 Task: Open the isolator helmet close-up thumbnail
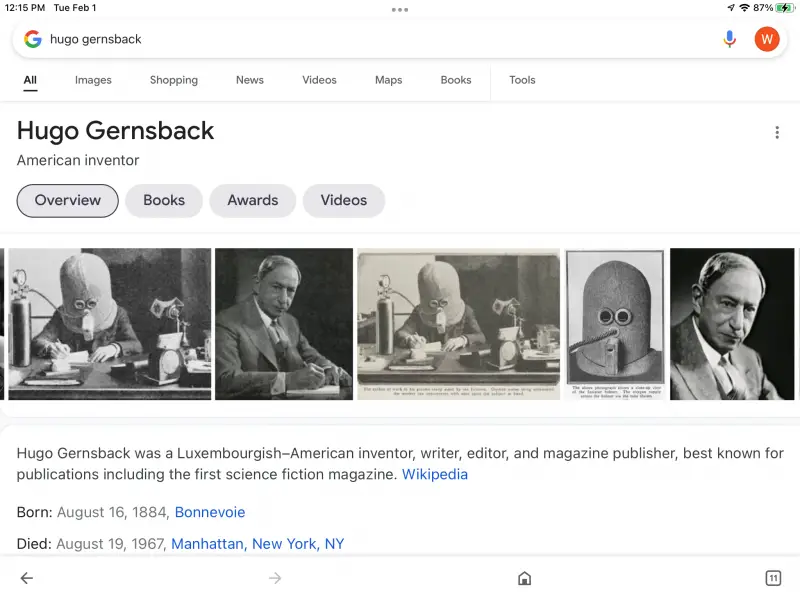tap(615, 324)
